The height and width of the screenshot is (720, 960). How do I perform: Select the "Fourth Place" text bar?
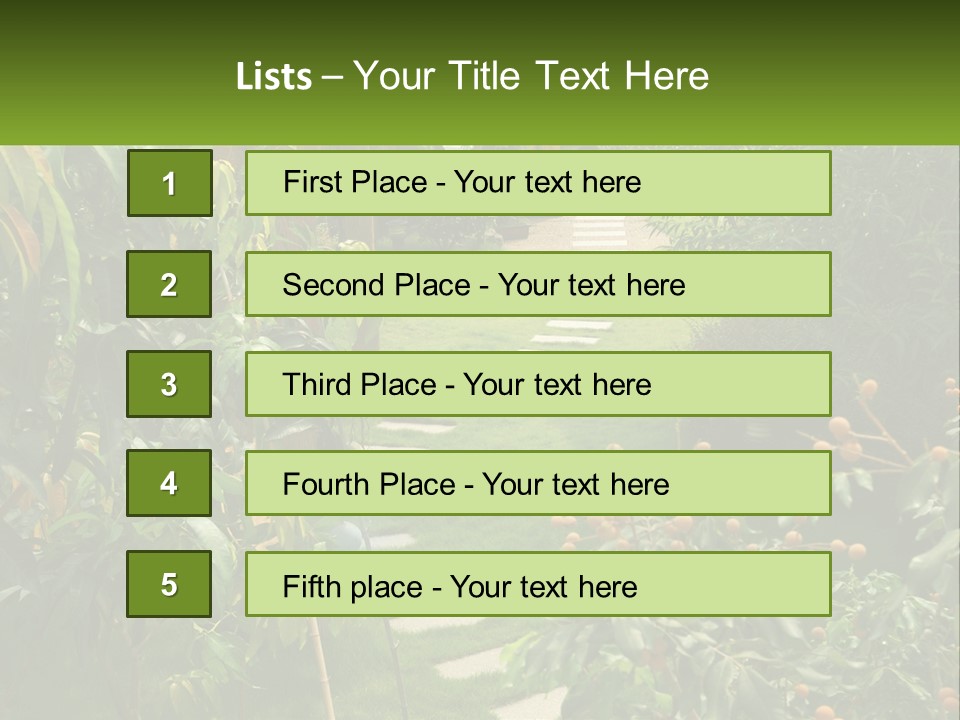tap(538, 484)
